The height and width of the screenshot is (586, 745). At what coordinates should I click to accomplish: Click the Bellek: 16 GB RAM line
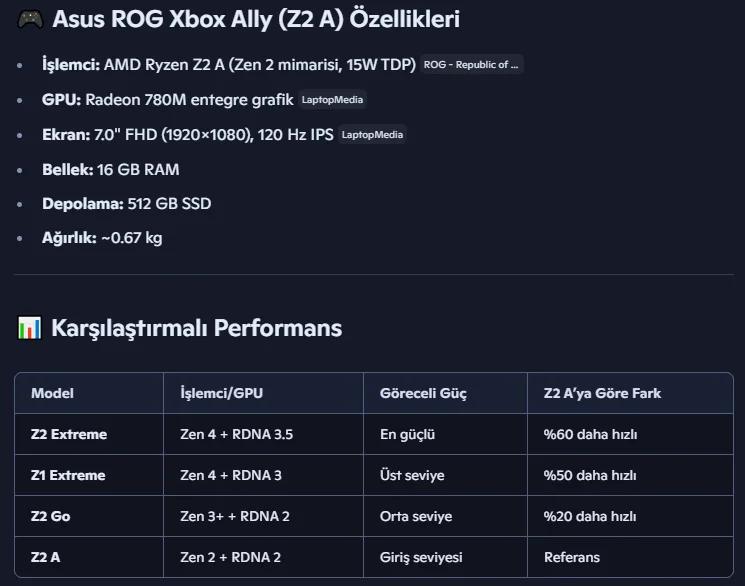(111, 170)
